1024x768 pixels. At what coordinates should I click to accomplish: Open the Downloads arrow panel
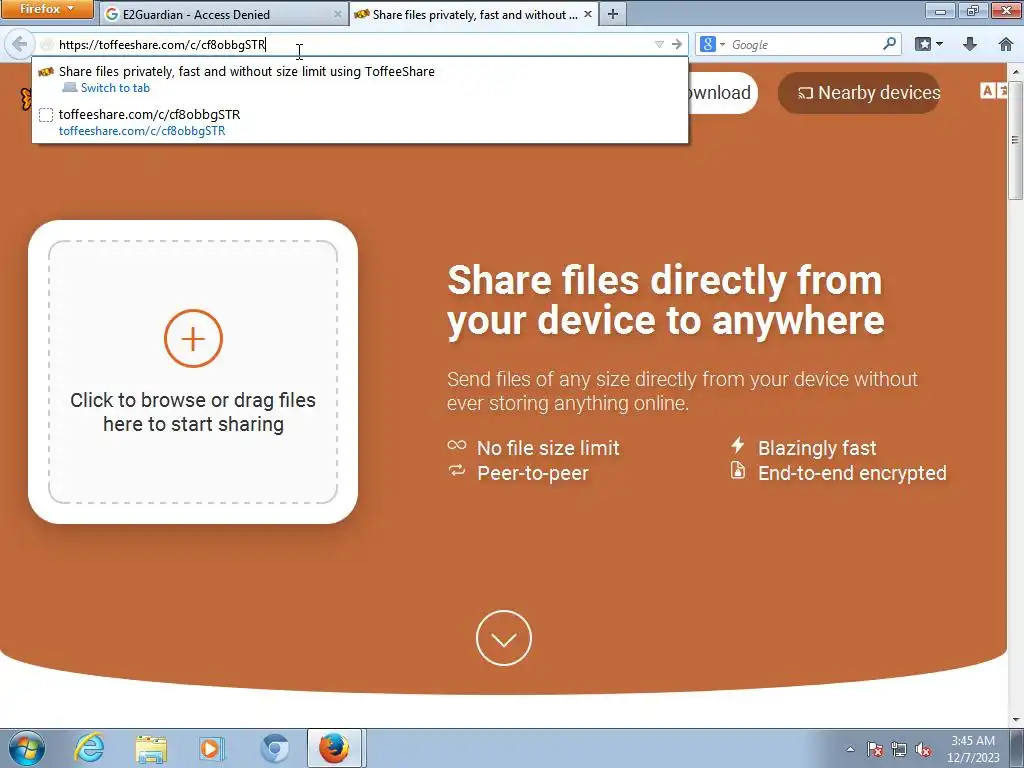[970, 44]
